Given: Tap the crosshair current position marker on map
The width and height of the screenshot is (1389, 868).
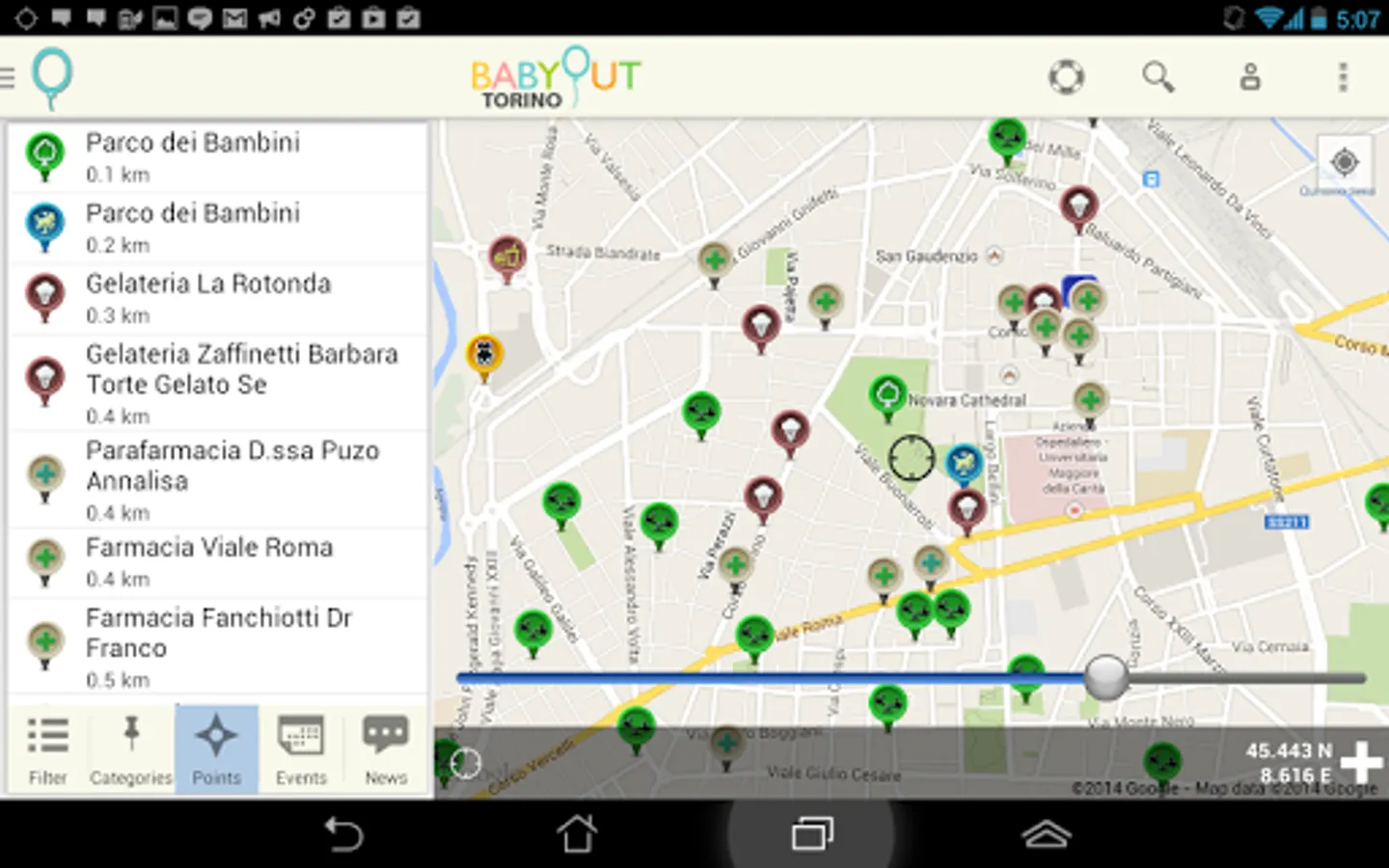Looking at the screenshot, I should tap(911, 458).
